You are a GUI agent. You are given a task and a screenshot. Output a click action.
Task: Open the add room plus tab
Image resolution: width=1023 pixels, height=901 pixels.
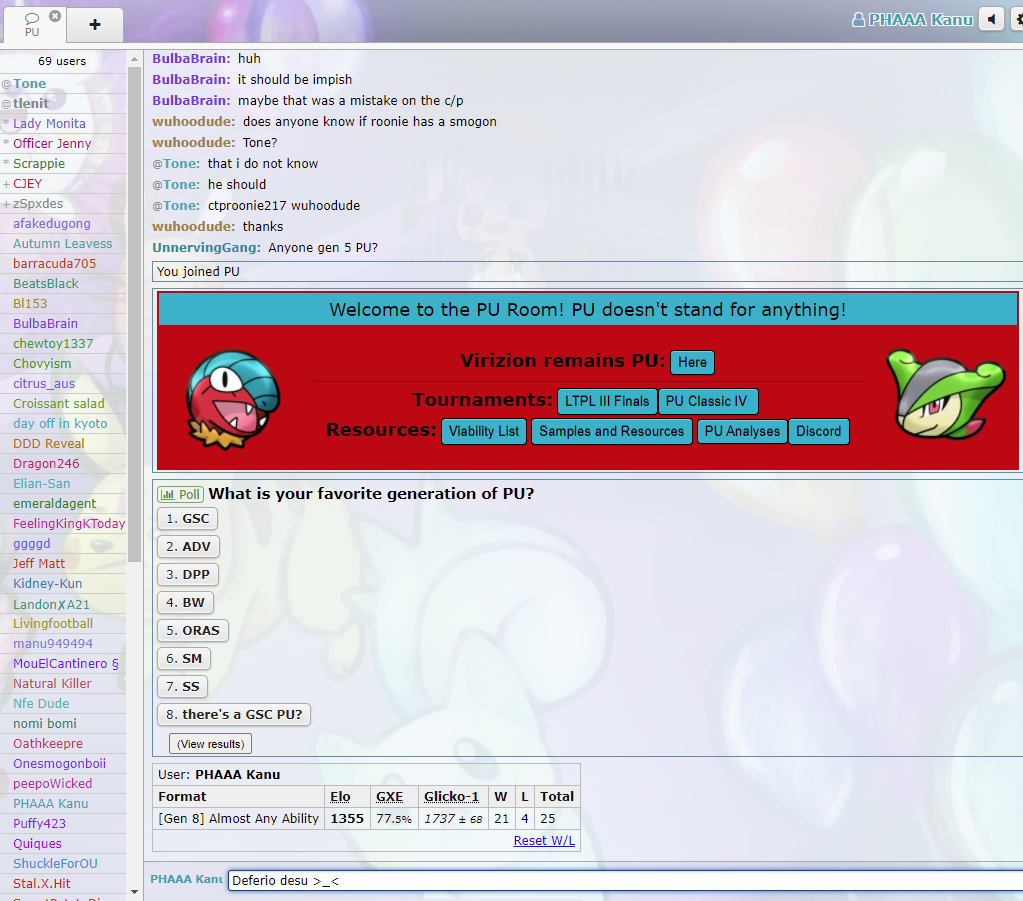95,25
